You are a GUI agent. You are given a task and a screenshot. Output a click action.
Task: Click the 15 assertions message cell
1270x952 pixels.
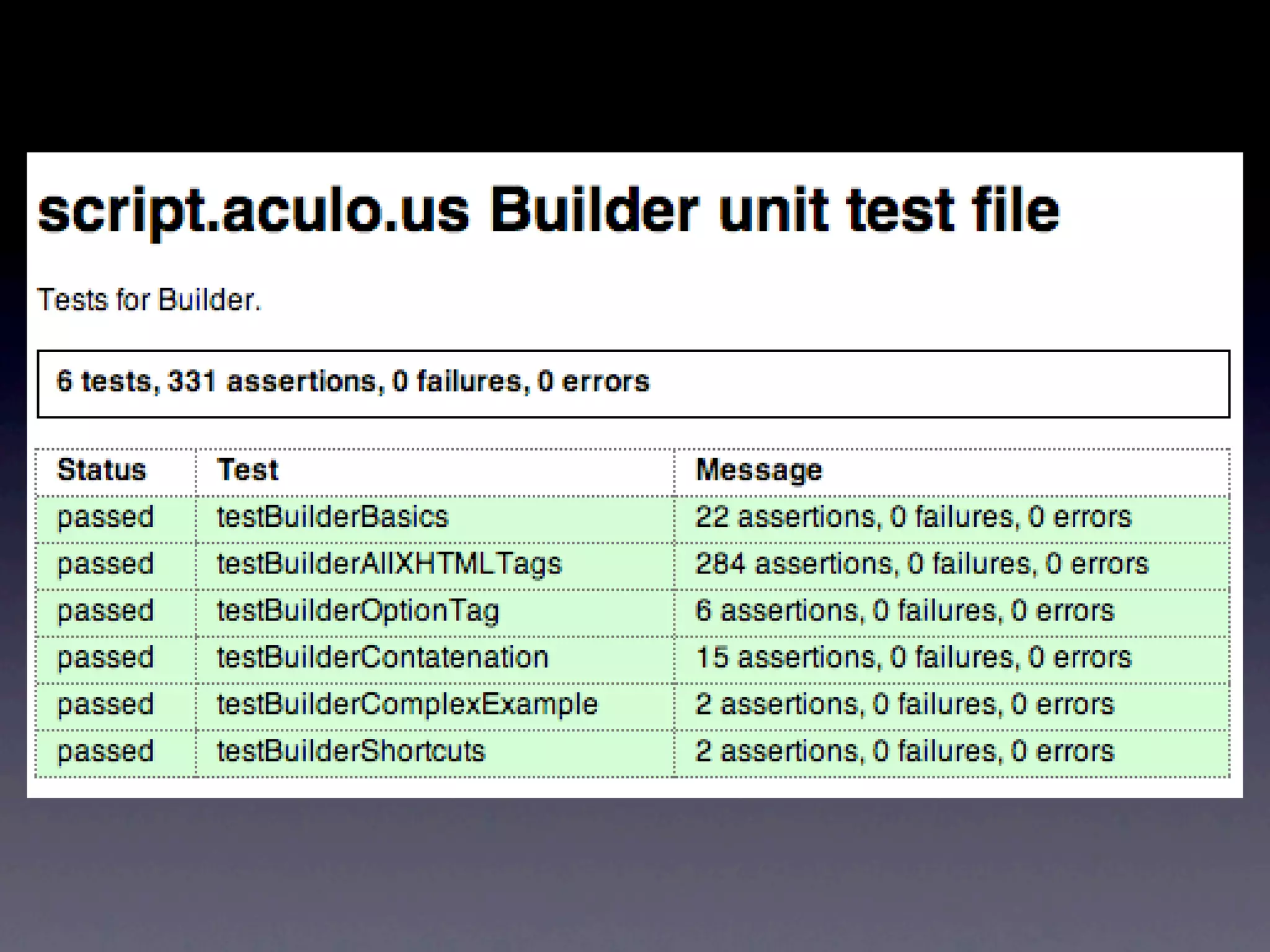[x=913, y=658]
